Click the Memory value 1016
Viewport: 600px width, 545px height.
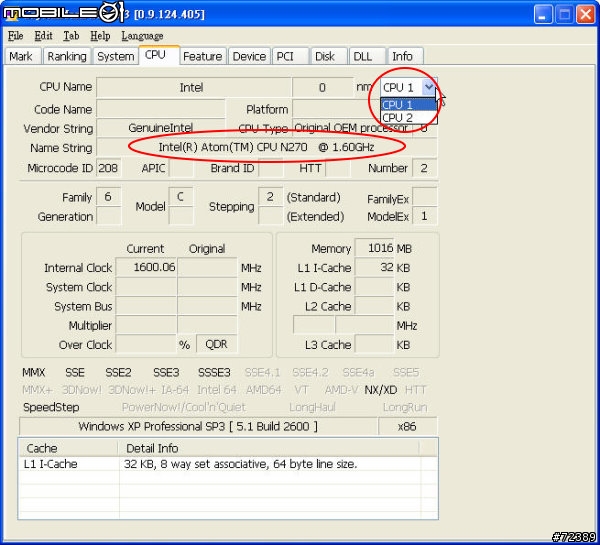coord(375,248)
